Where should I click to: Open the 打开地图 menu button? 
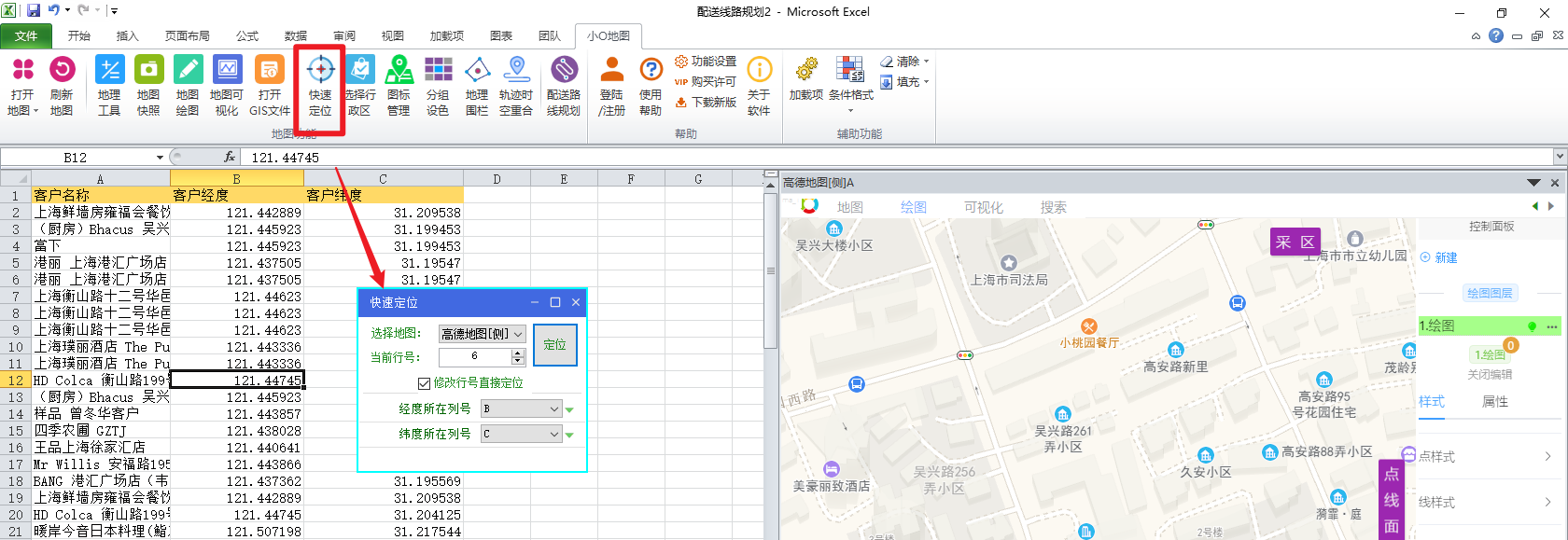(22, 85)
